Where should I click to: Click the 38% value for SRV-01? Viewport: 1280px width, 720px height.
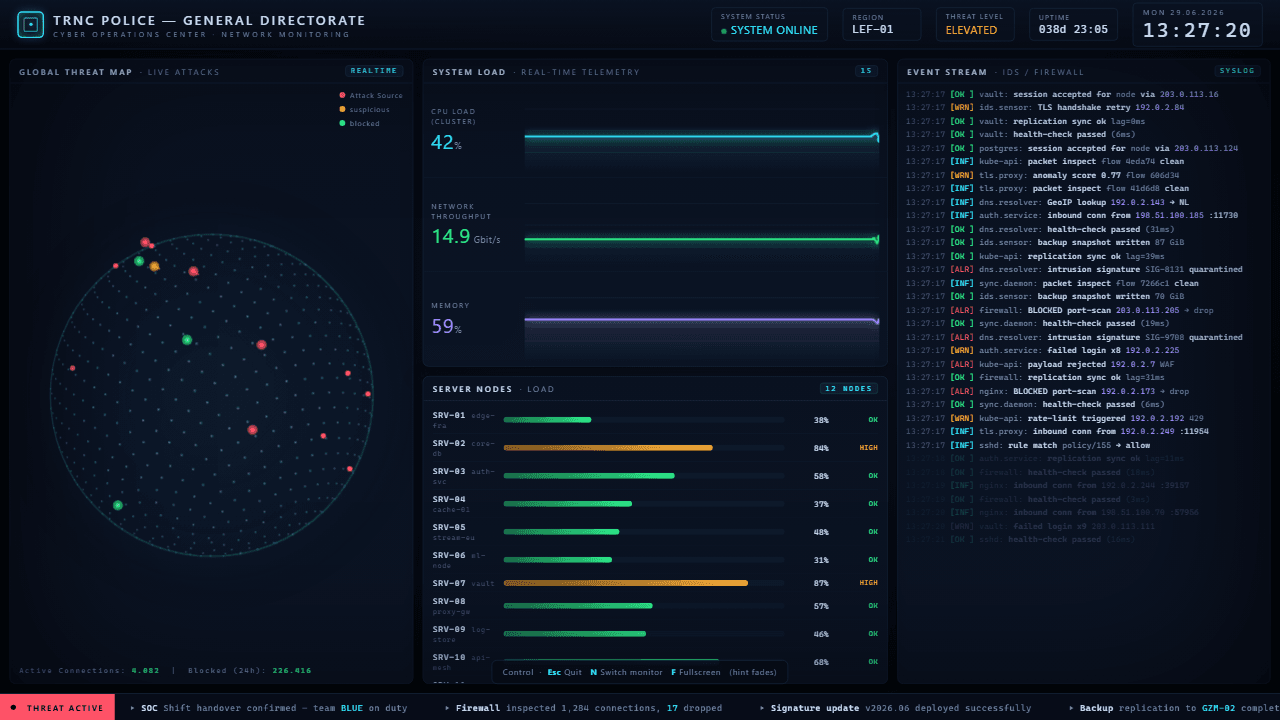coord(821,420)
